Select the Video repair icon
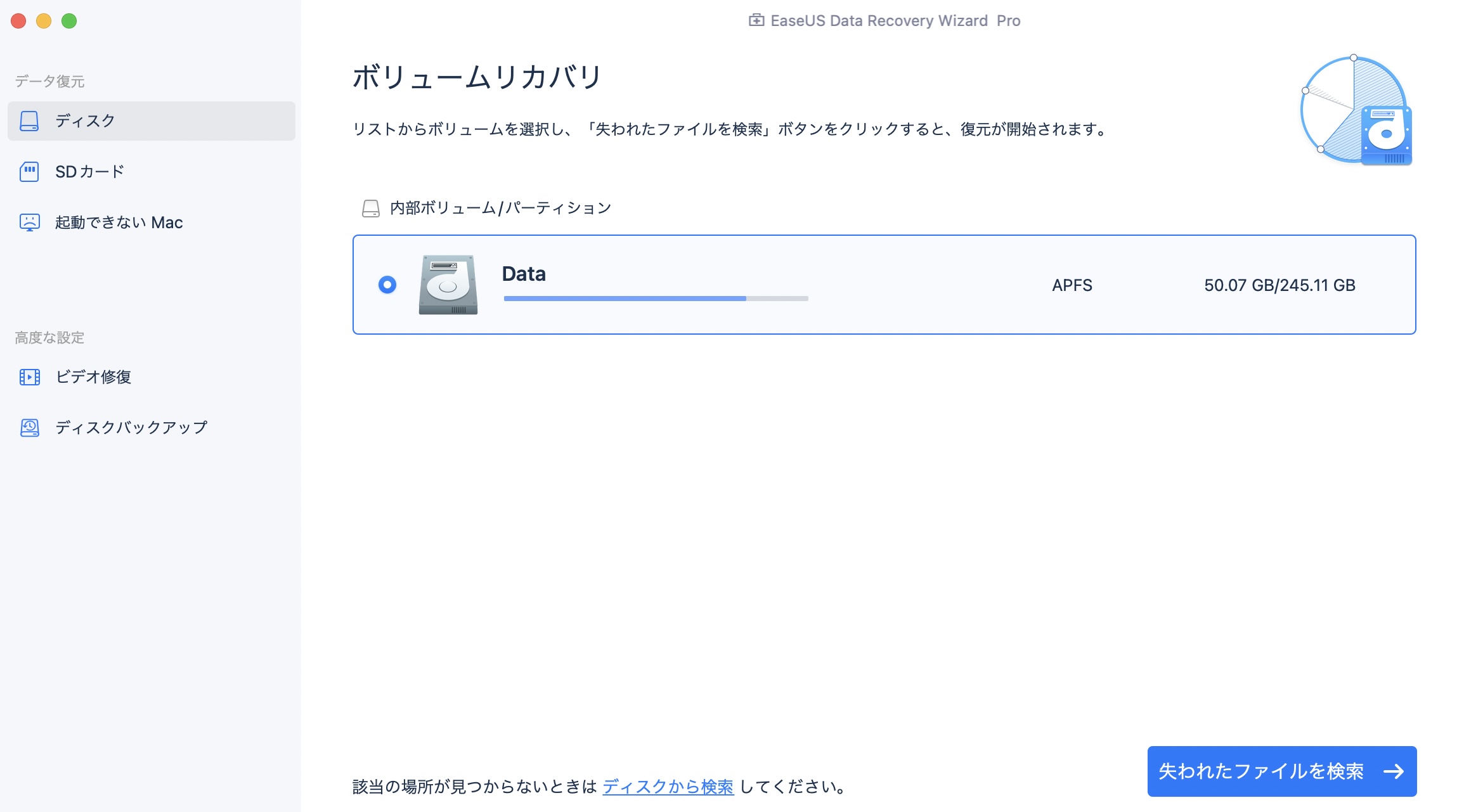The image size is (1464, 812). (x=28, y=377)
